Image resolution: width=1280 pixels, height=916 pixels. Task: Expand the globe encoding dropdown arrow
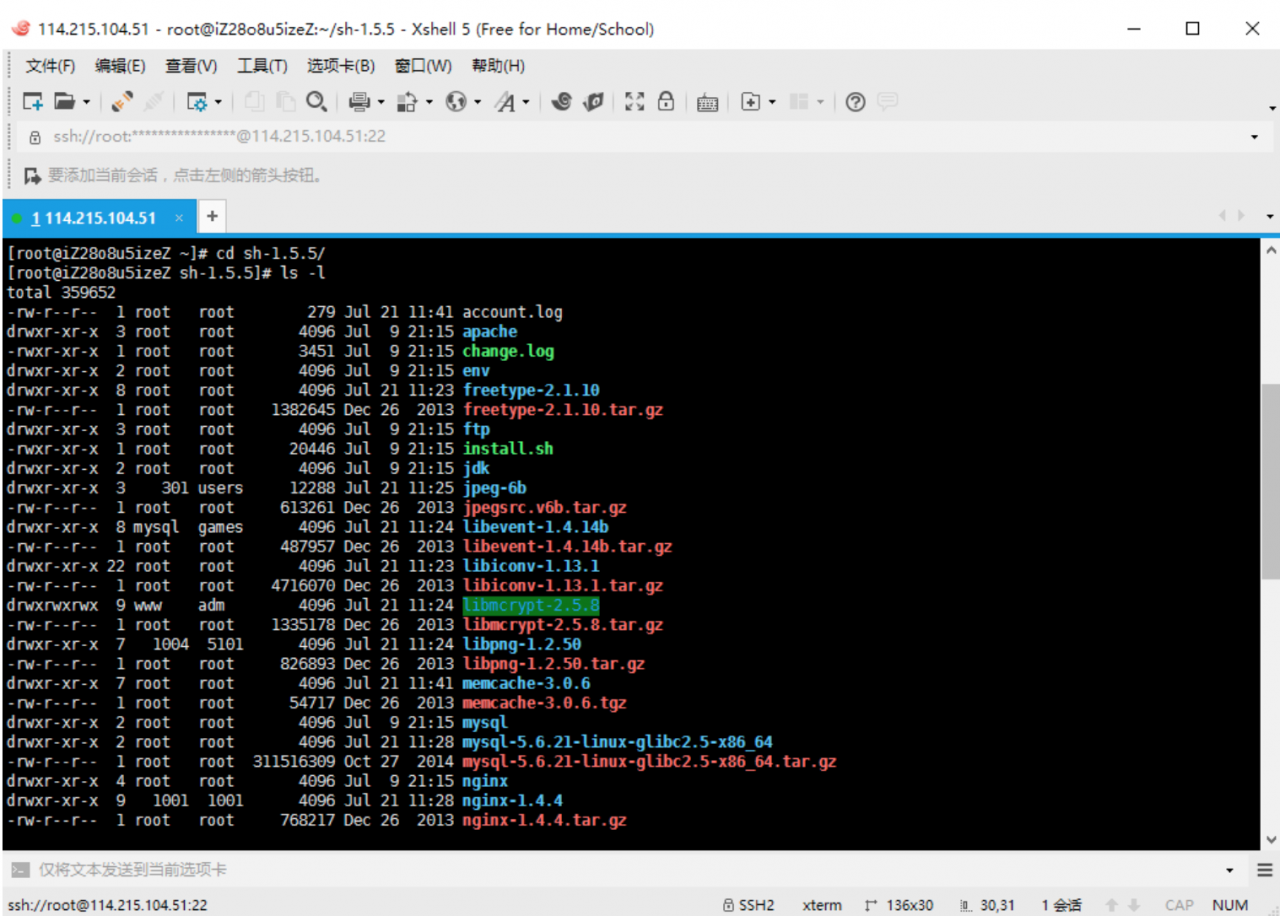point(477,102)
